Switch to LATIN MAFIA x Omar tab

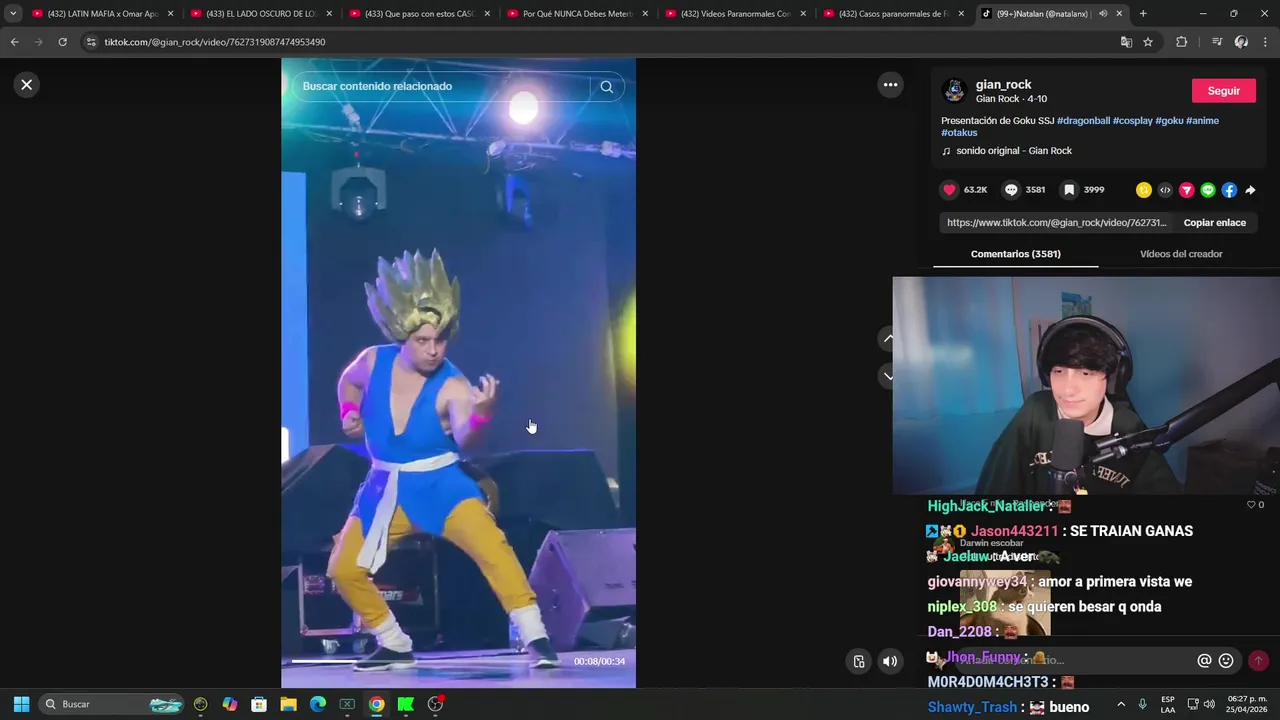(x=103, y=14)
